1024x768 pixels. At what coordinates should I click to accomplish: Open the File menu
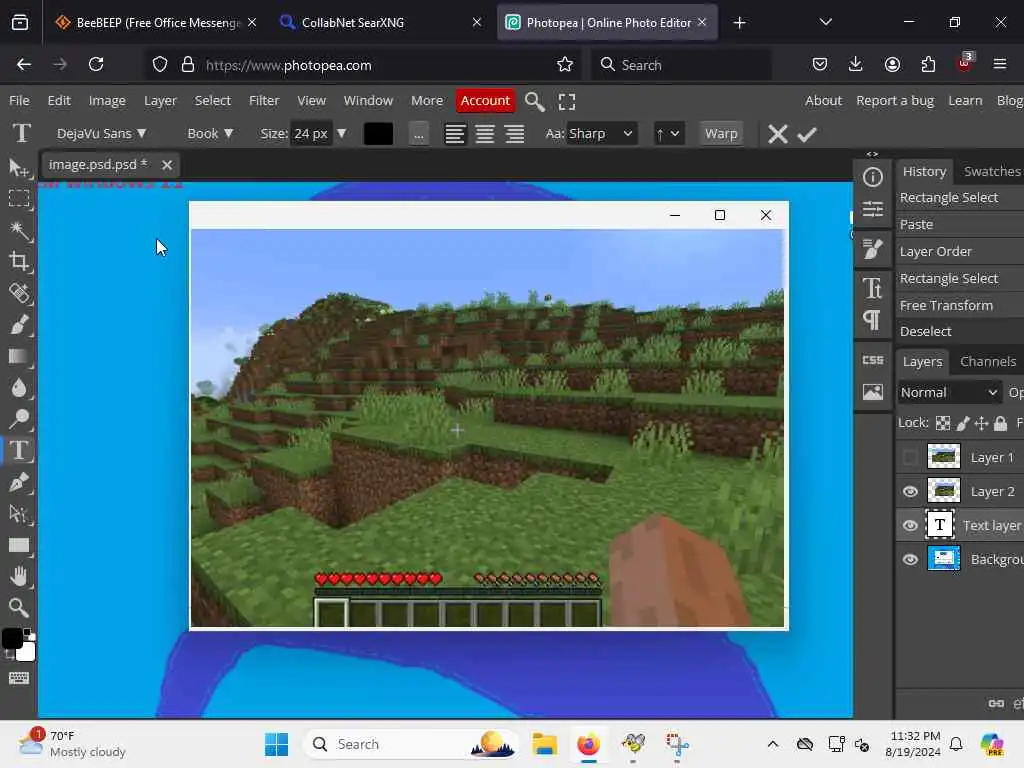tap(19, 101)
